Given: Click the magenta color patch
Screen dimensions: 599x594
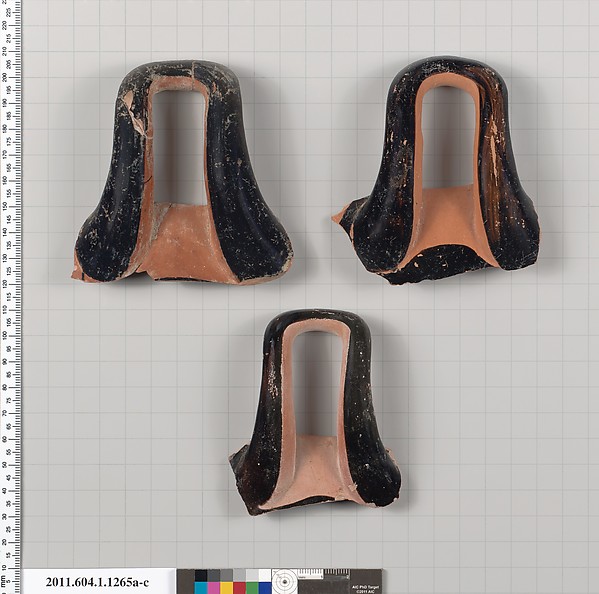Looking at the screenshot, I should point(214,588).
